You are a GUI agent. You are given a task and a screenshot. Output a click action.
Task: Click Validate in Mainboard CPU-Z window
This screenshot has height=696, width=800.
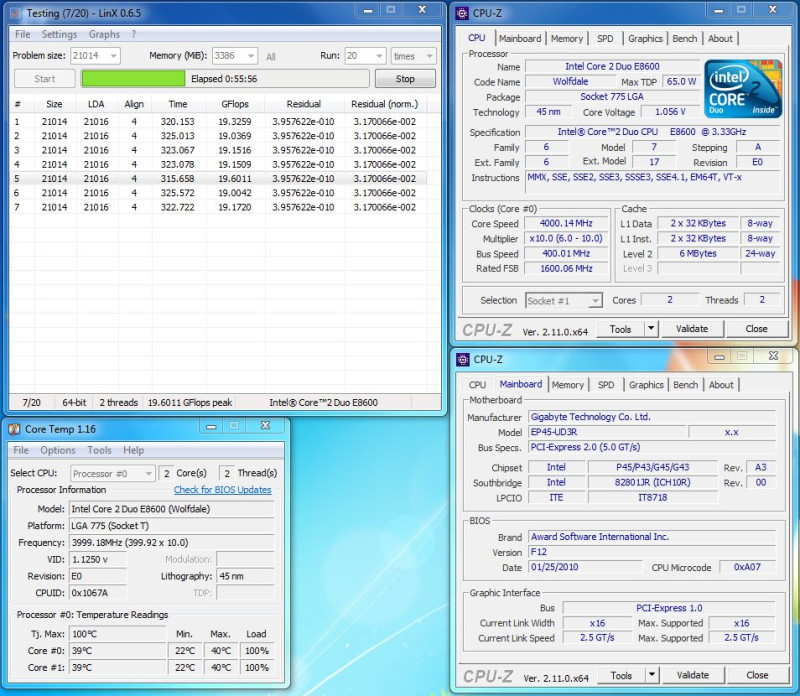pos(693,675)
